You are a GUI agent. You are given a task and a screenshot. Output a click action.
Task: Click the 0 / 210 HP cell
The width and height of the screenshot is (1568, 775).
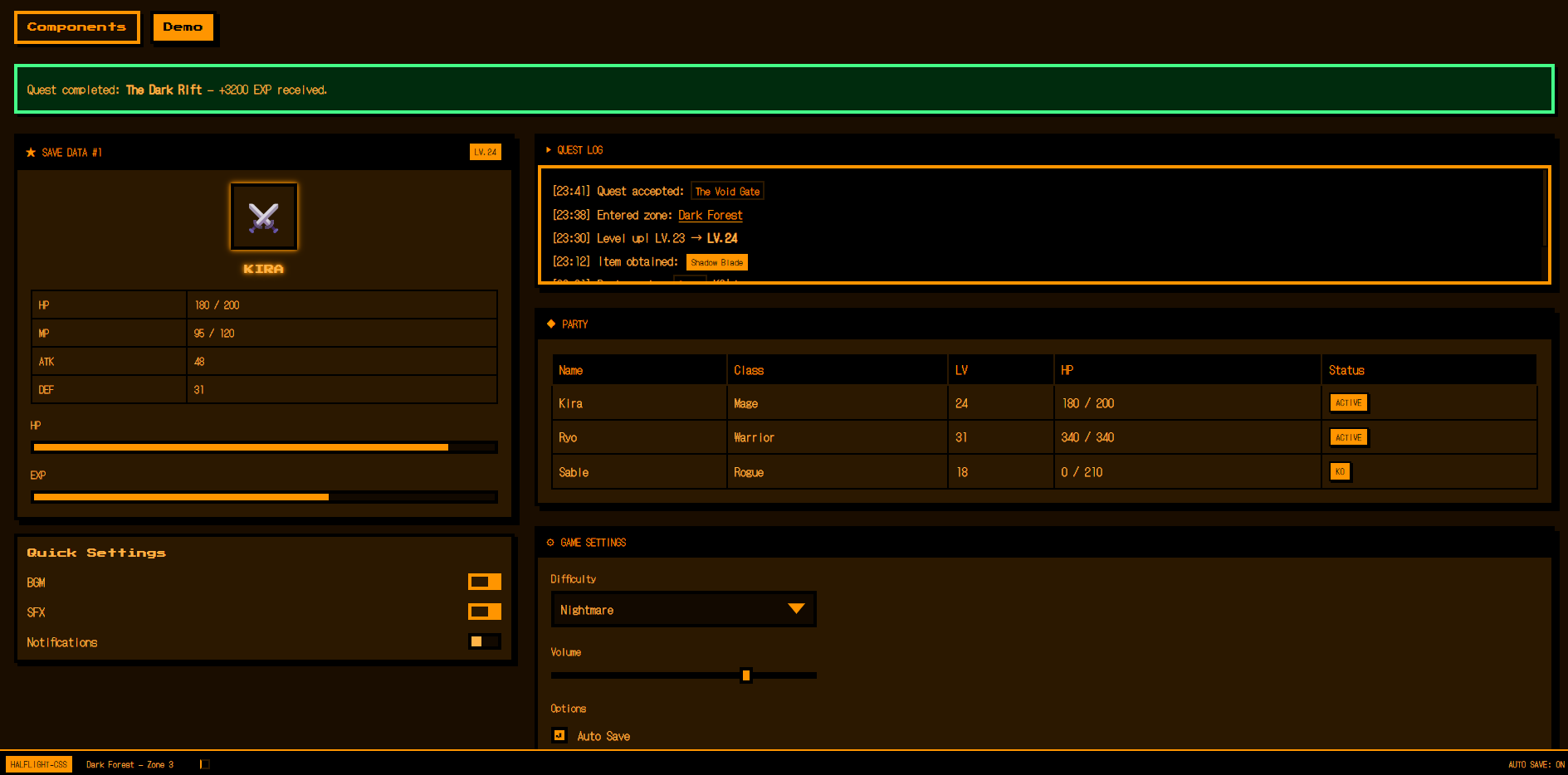(1188, 472)
